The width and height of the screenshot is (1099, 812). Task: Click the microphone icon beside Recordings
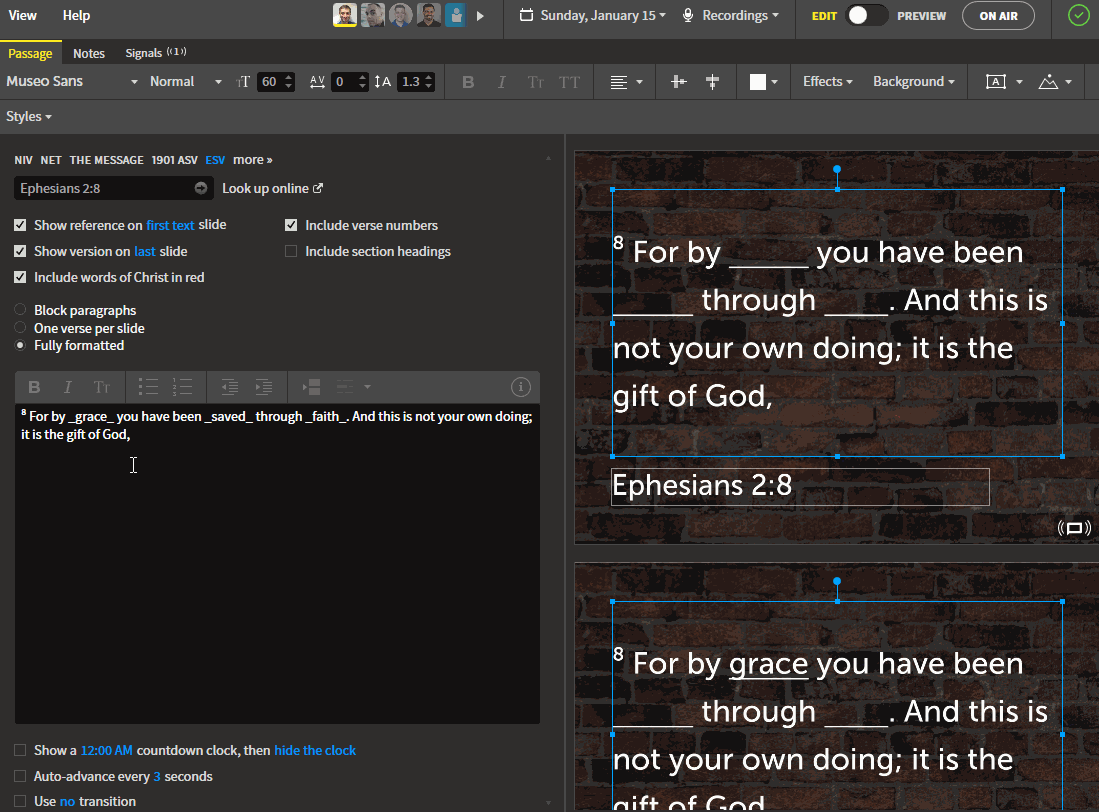pos(688,15)
